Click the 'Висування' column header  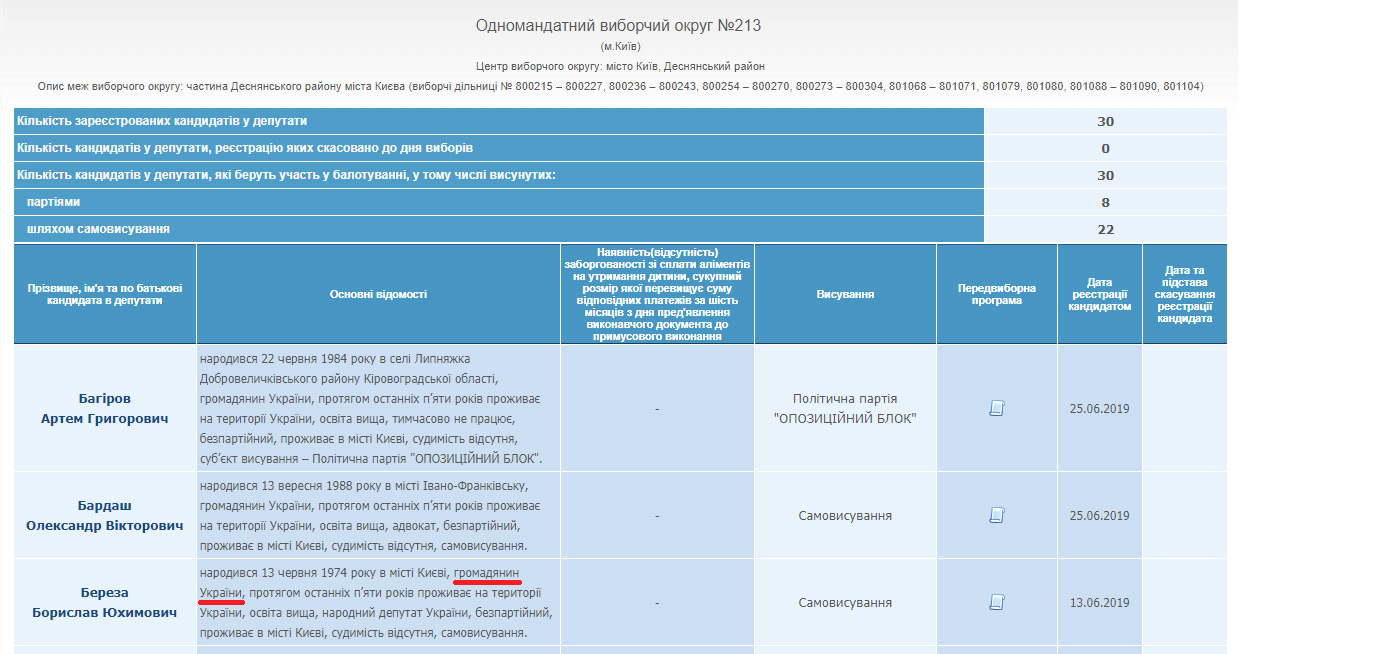[845, 294]
